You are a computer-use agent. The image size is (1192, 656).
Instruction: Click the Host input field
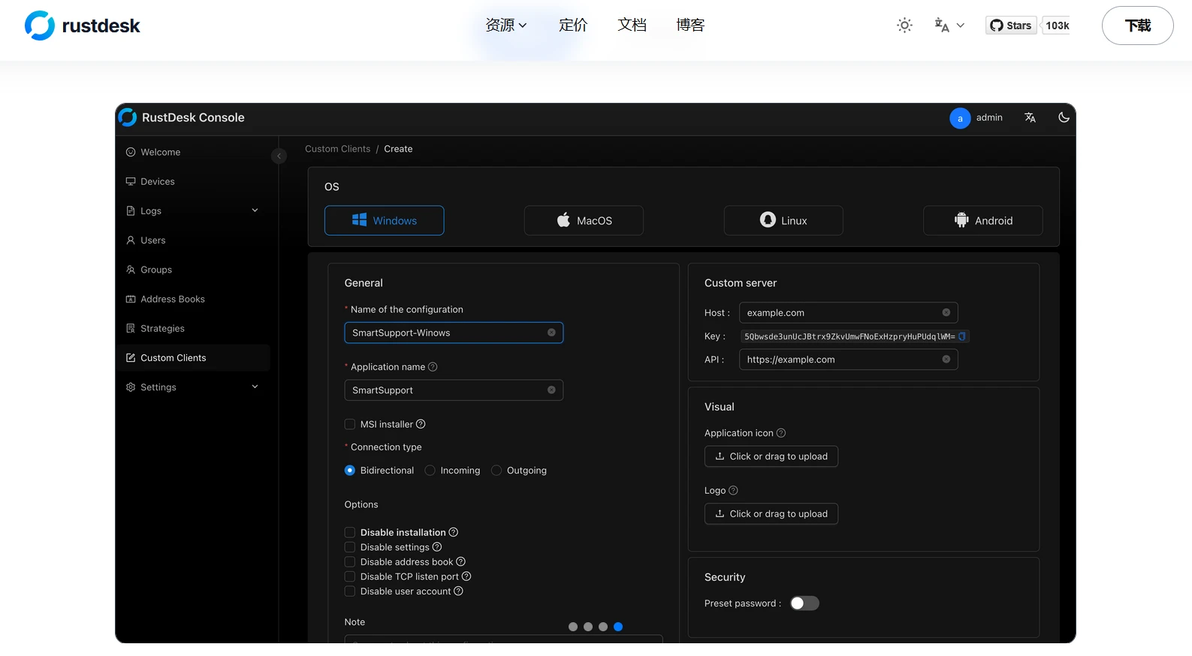click(x=848, y=312)
